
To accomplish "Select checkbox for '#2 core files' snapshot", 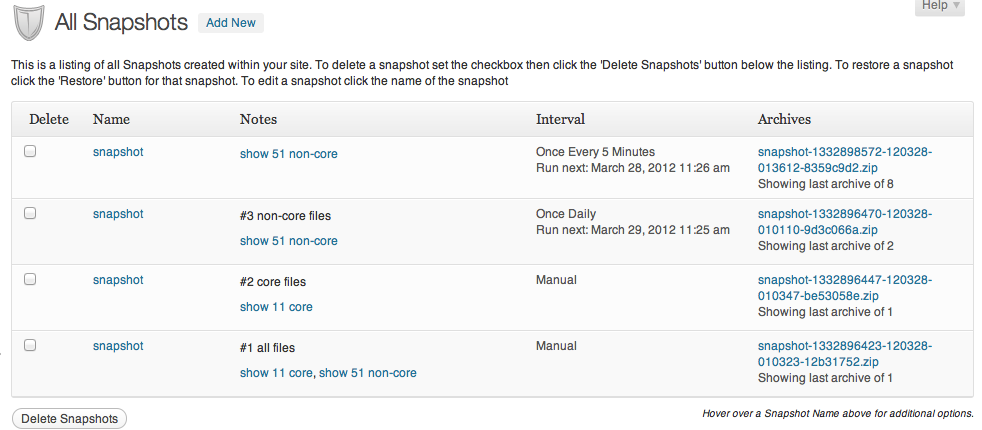I will (30, 279).
